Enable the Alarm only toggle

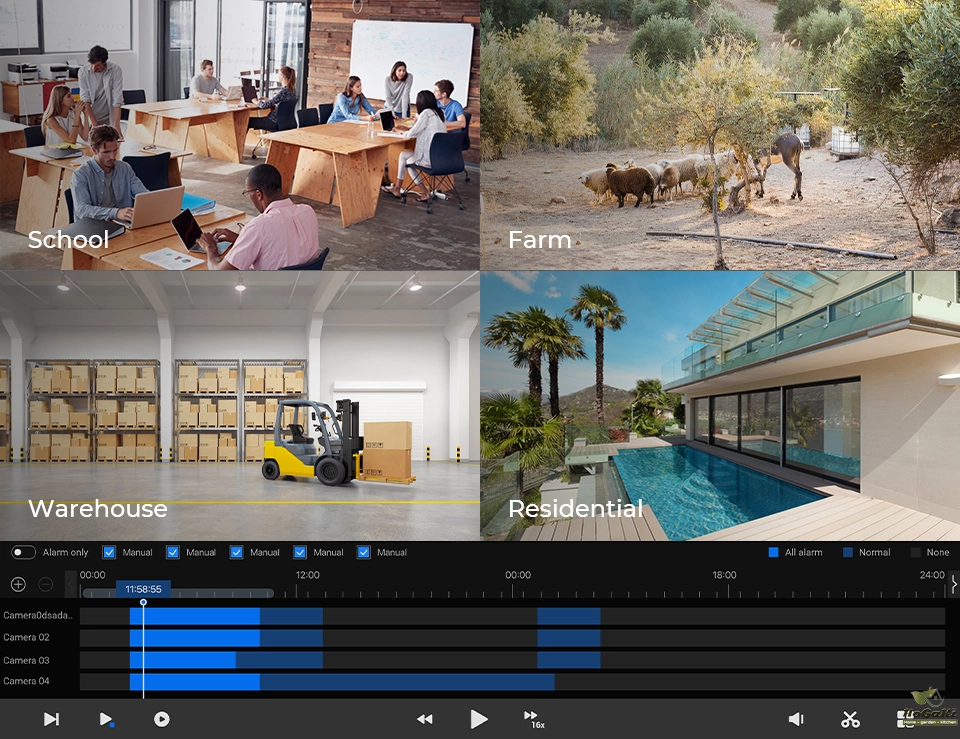pos(24,552)
